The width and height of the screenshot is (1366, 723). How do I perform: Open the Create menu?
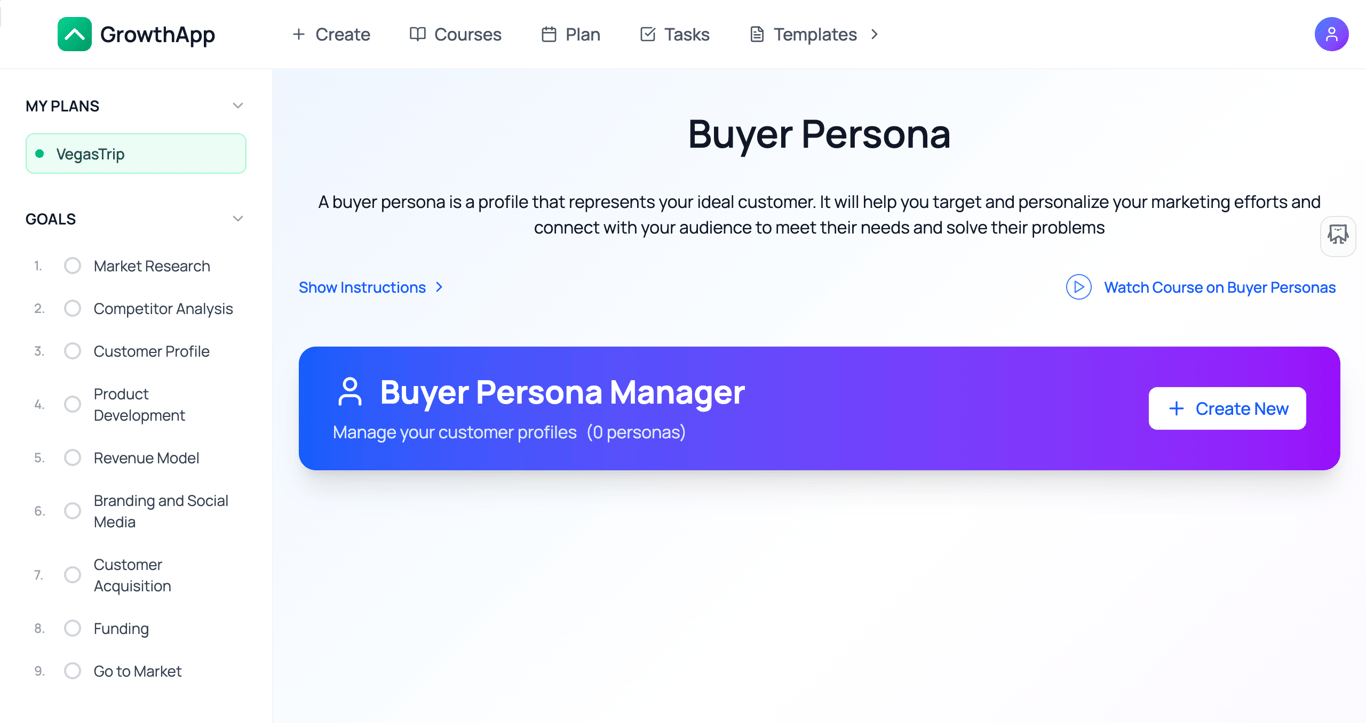(331, 34)
